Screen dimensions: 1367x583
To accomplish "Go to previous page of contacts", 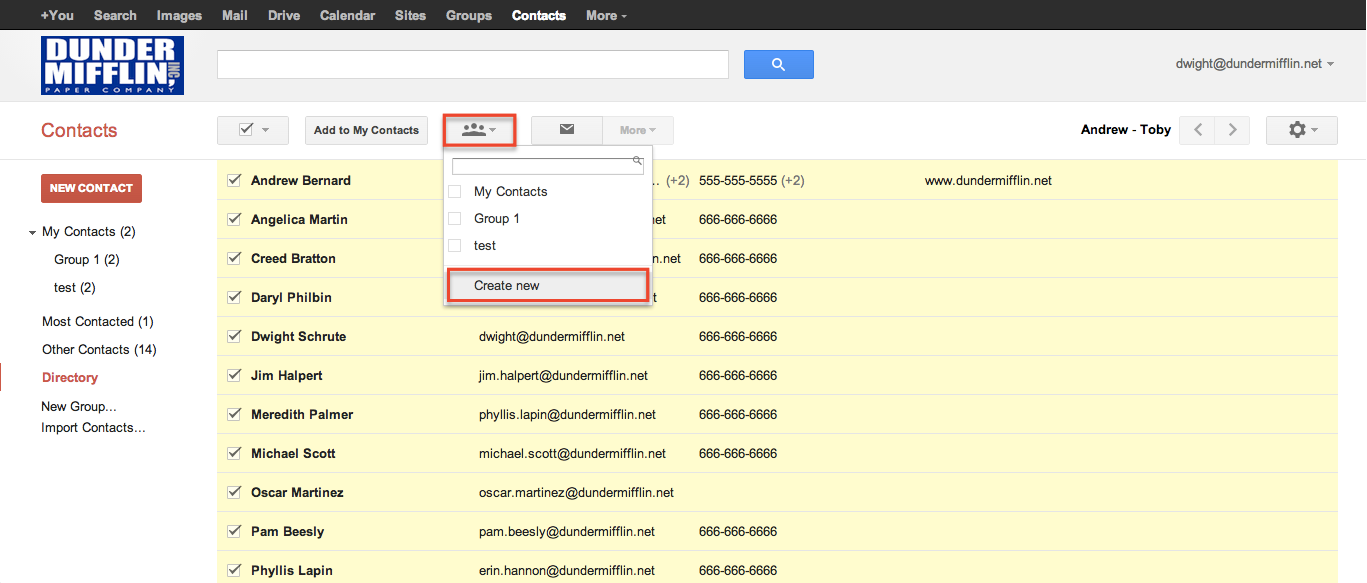I will click(1198, 130).
